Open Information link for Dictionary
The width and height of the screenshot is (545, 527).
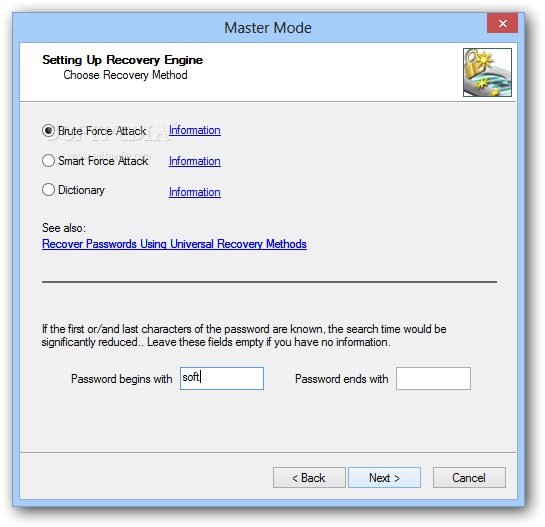(x=195, y=192)
